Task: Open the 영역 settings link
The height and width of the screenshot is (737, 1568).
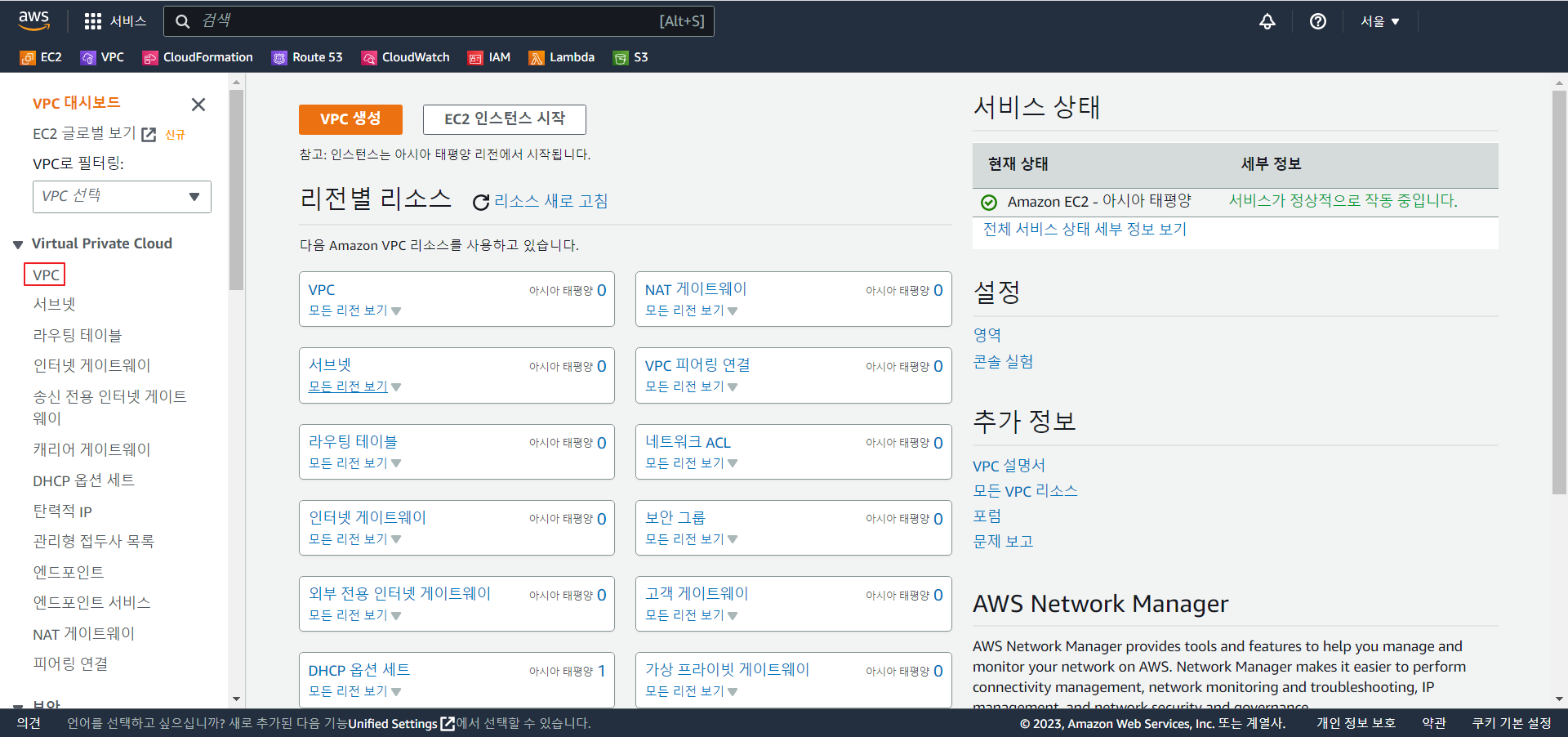Action: (987, 335)
